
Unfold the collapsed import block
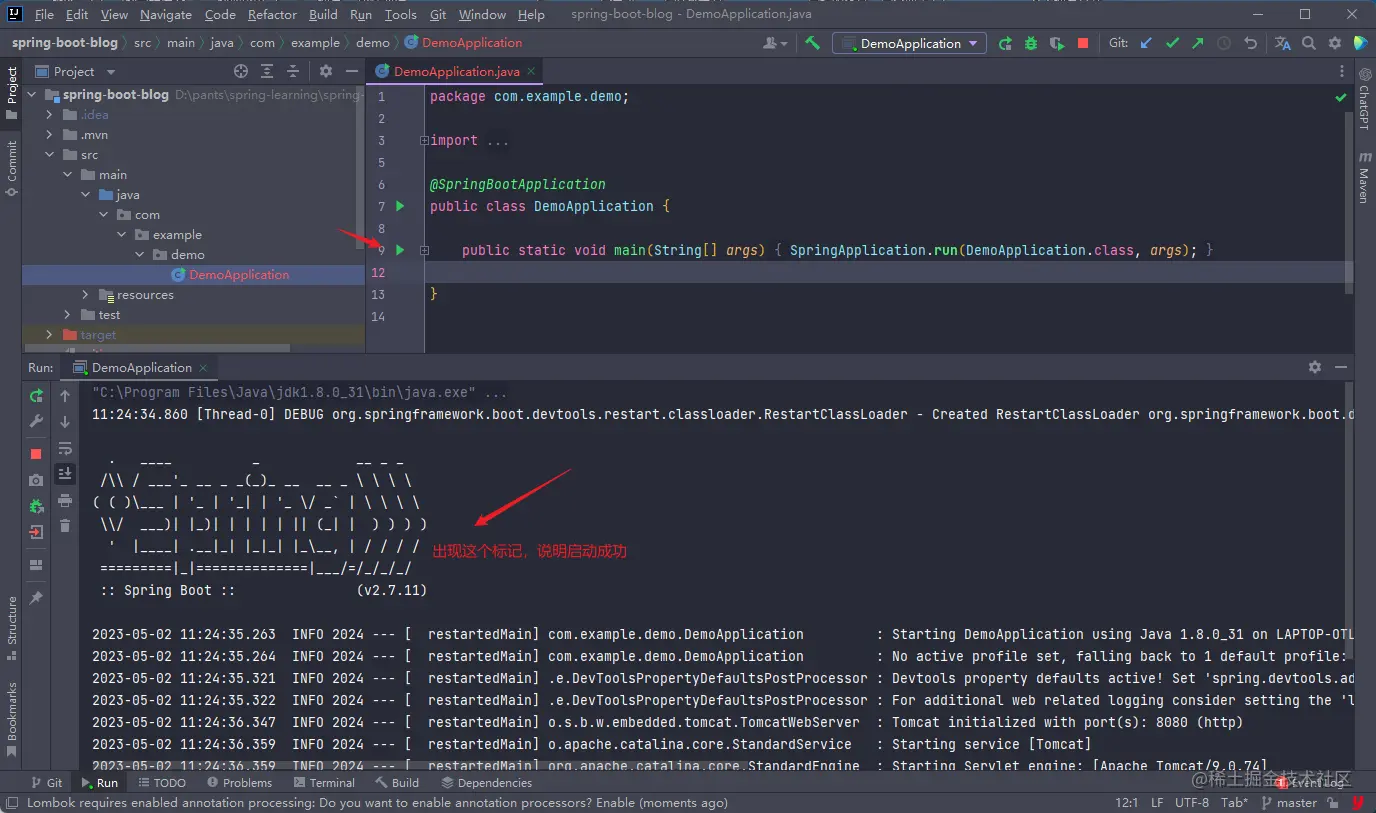tap(424, 141)
